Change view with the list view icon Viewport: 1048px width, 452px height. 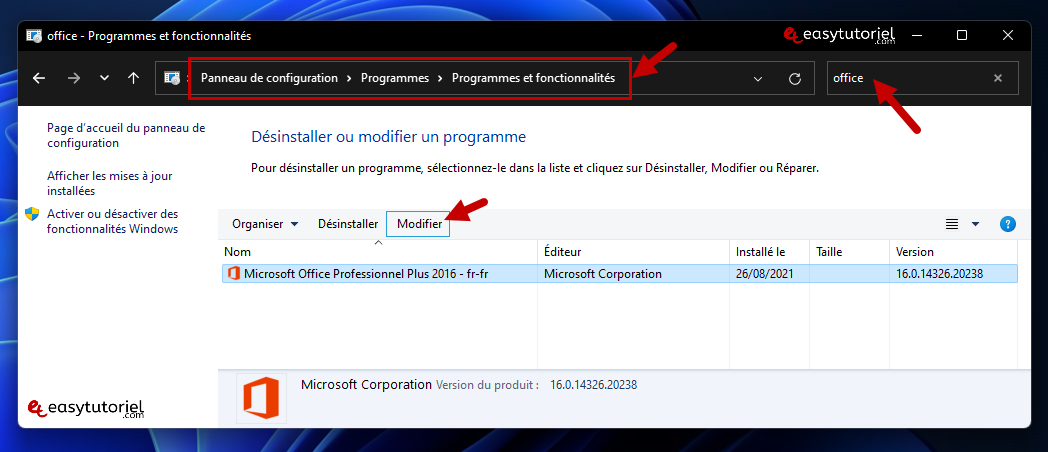[x=952, y=224]
